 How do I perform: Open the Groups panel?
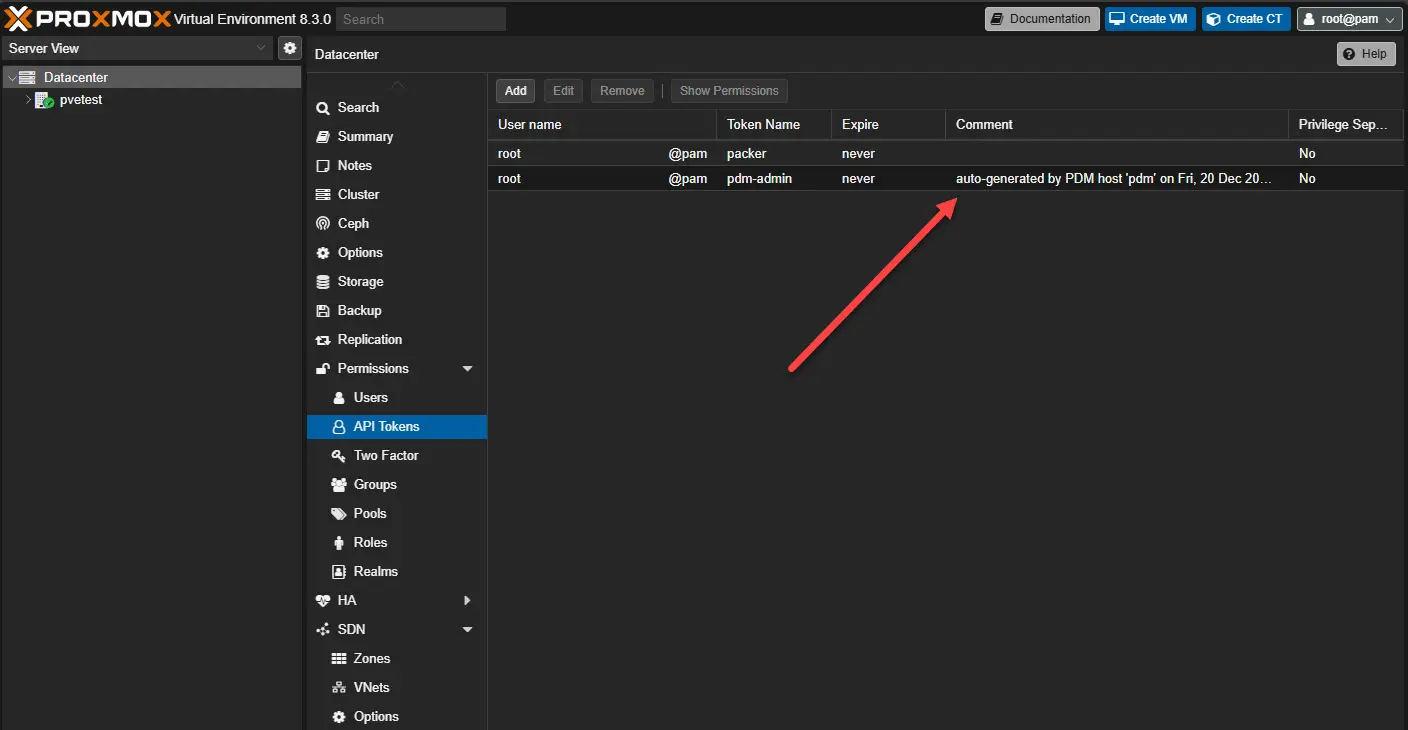point(373,484)
